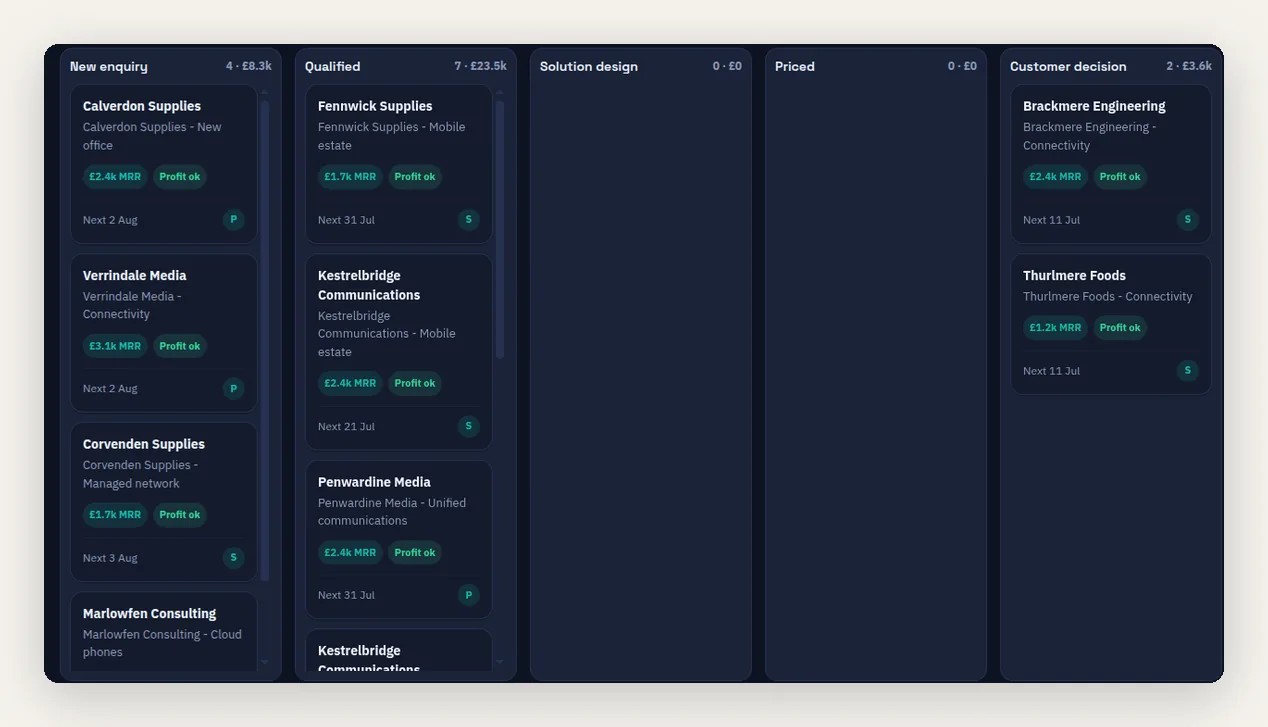Select the Solution design column header
1268x727 pixels.
pyautogui.click(x=641, y=66)
